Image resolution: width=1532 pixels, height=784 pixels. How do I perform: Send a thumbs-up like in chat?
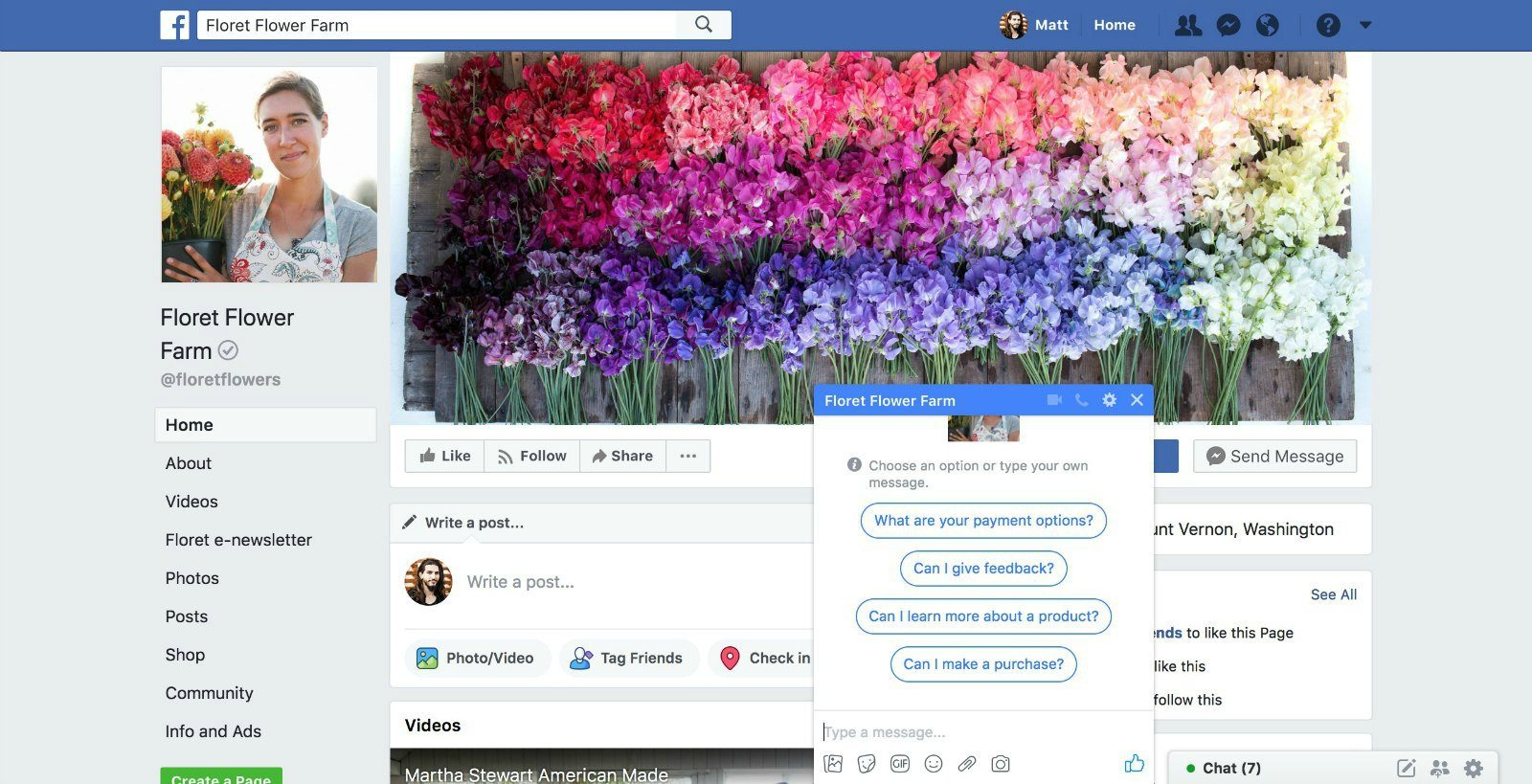(x=1134, y=763)
